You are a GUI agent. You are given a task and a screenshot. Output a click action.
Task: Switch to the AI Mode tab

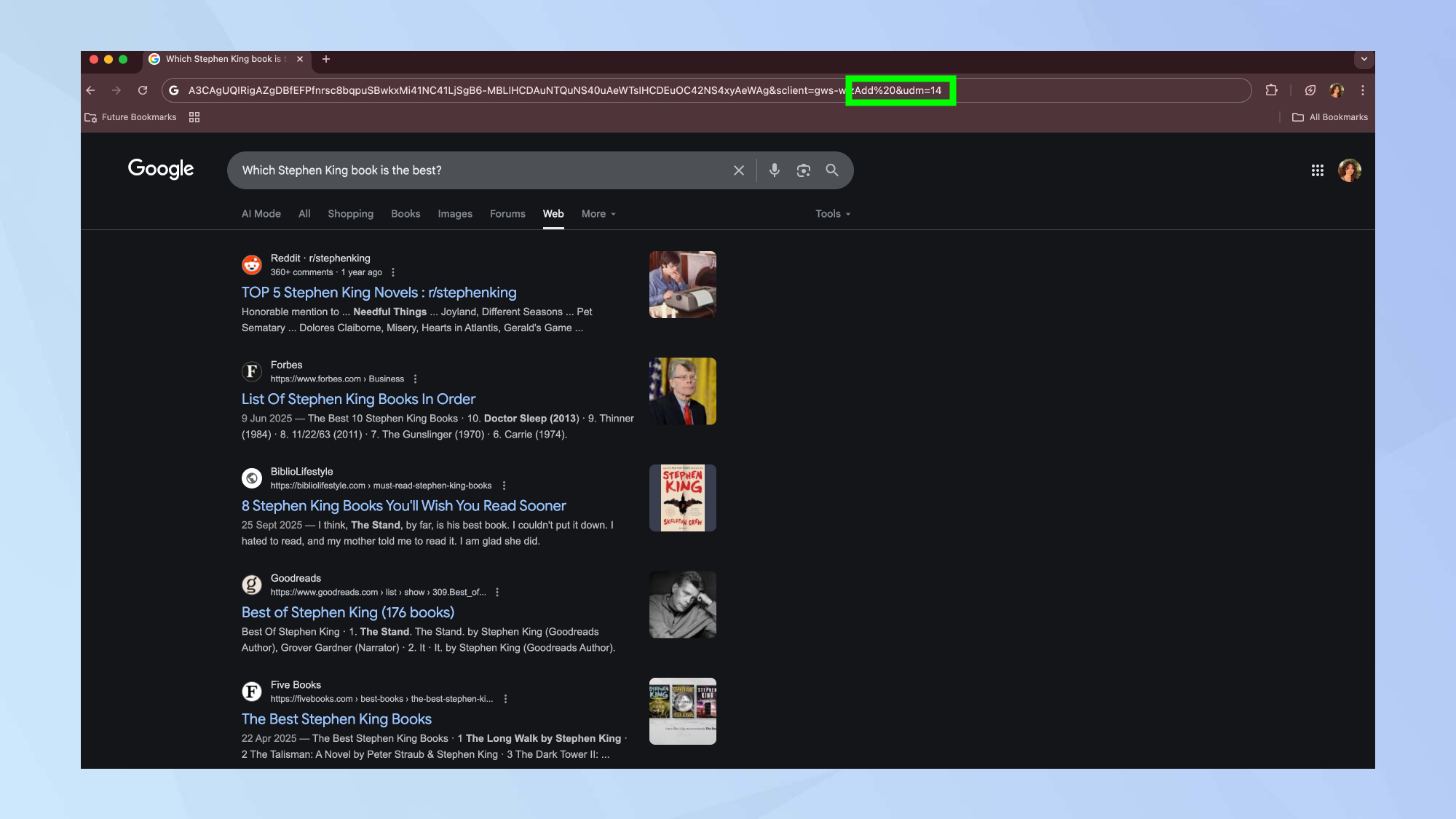point(261,214)
